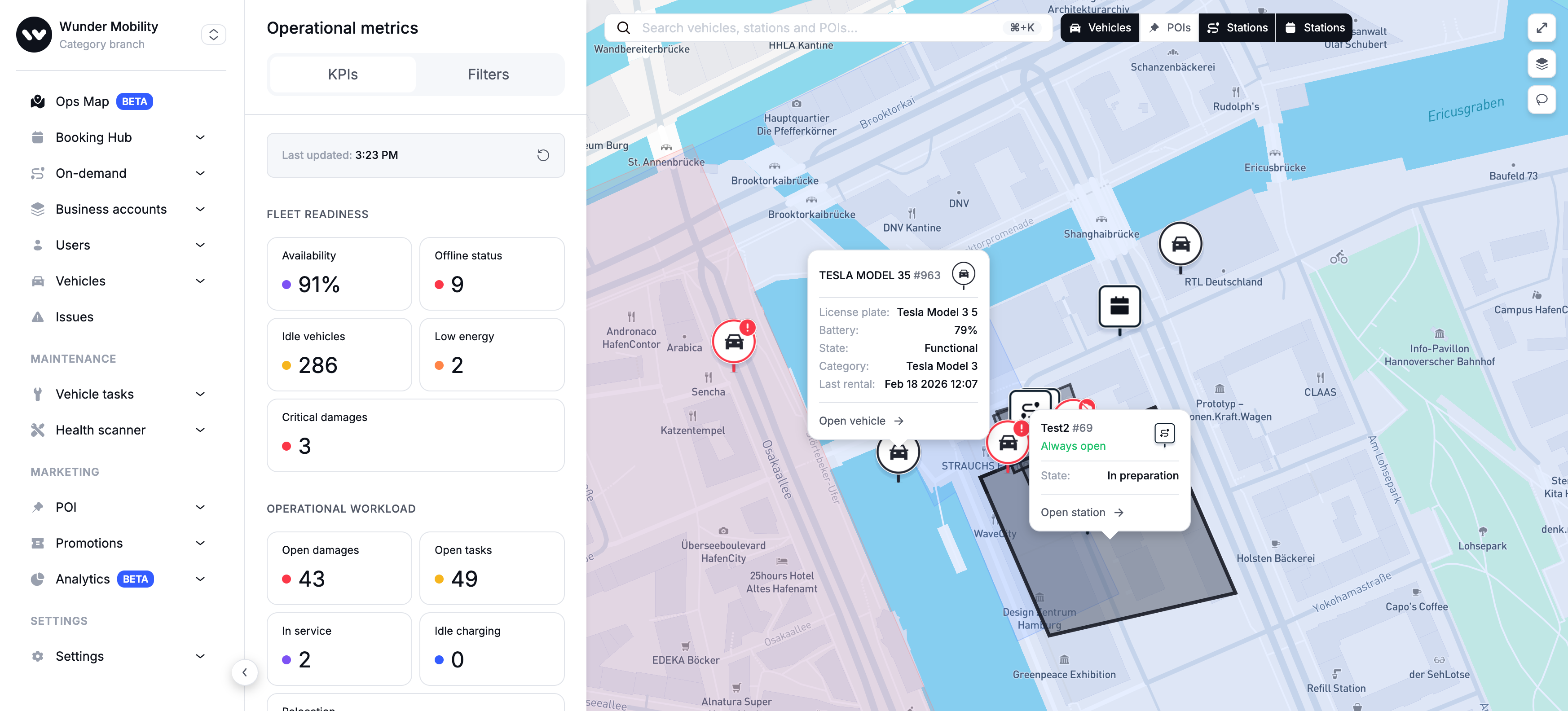This screenshot has width=1568, height=711.
Task: Open the chat bubble feedback icon
Action: tap(1541, 99)
